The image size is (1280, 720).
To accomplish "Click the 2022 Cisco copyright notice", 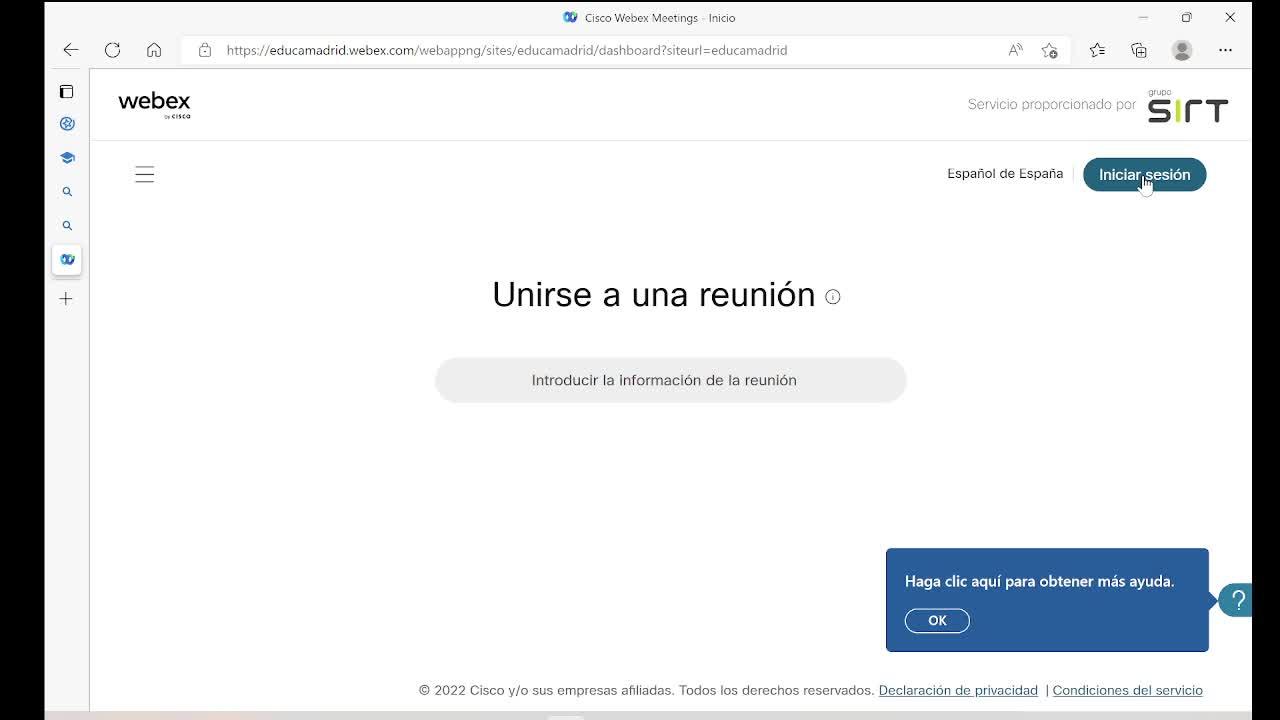I will (x=647, y=691).
